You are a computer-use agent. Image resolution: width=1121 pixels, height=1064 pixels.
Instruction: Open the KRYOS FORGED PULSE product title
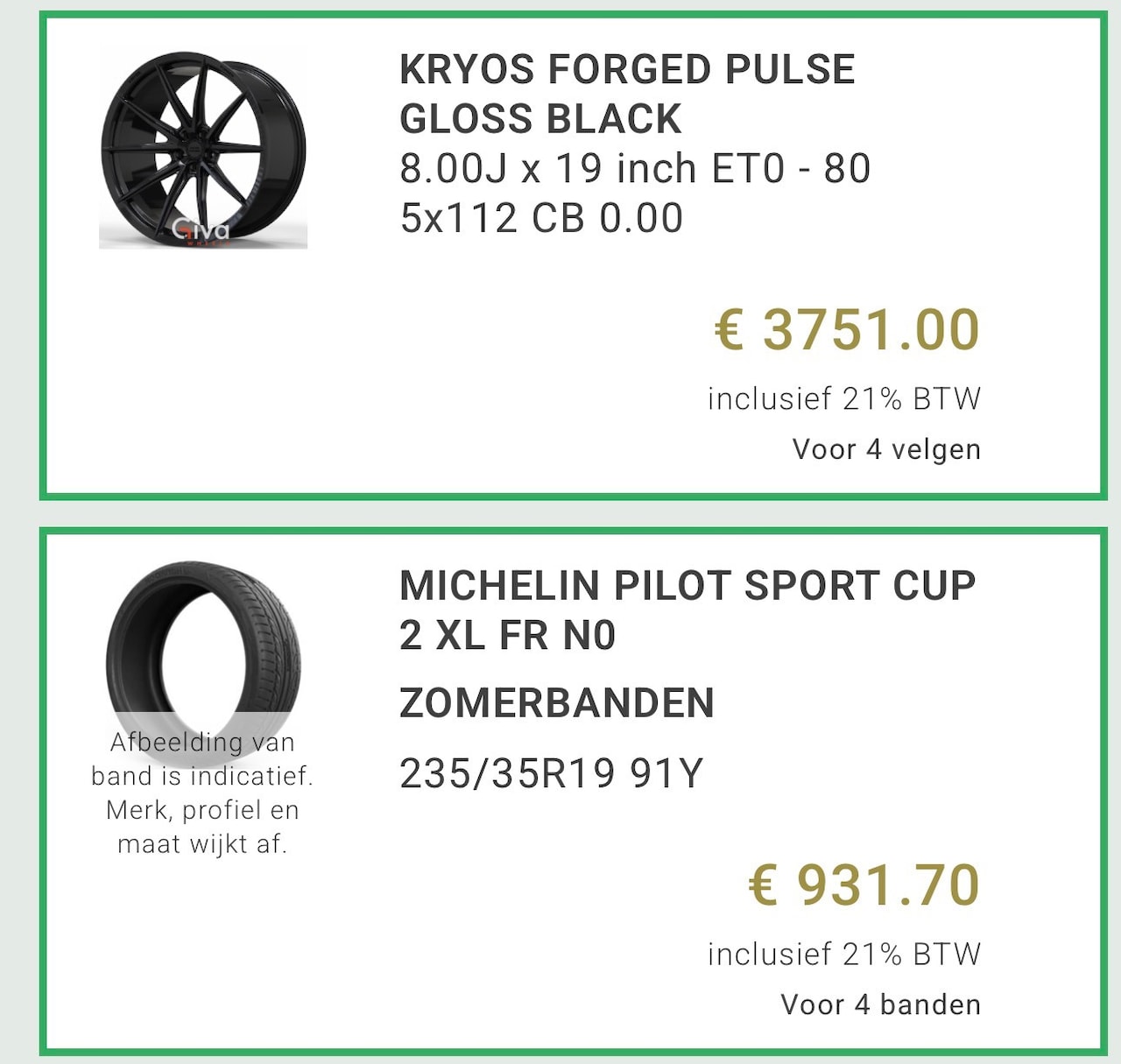627,70
